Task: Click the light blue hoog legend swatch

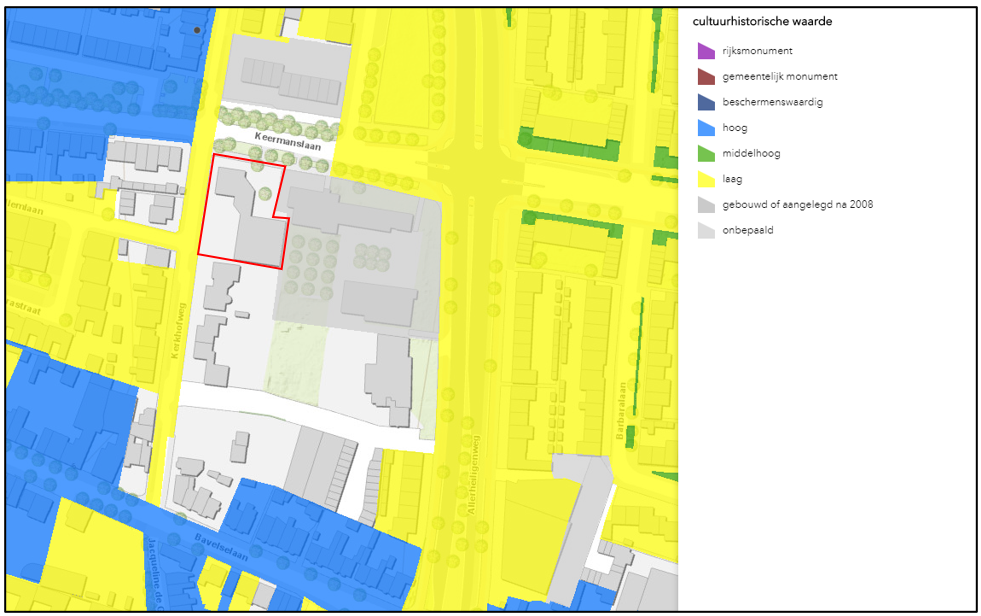Action: pyautogui.click(x=706, y=128)
